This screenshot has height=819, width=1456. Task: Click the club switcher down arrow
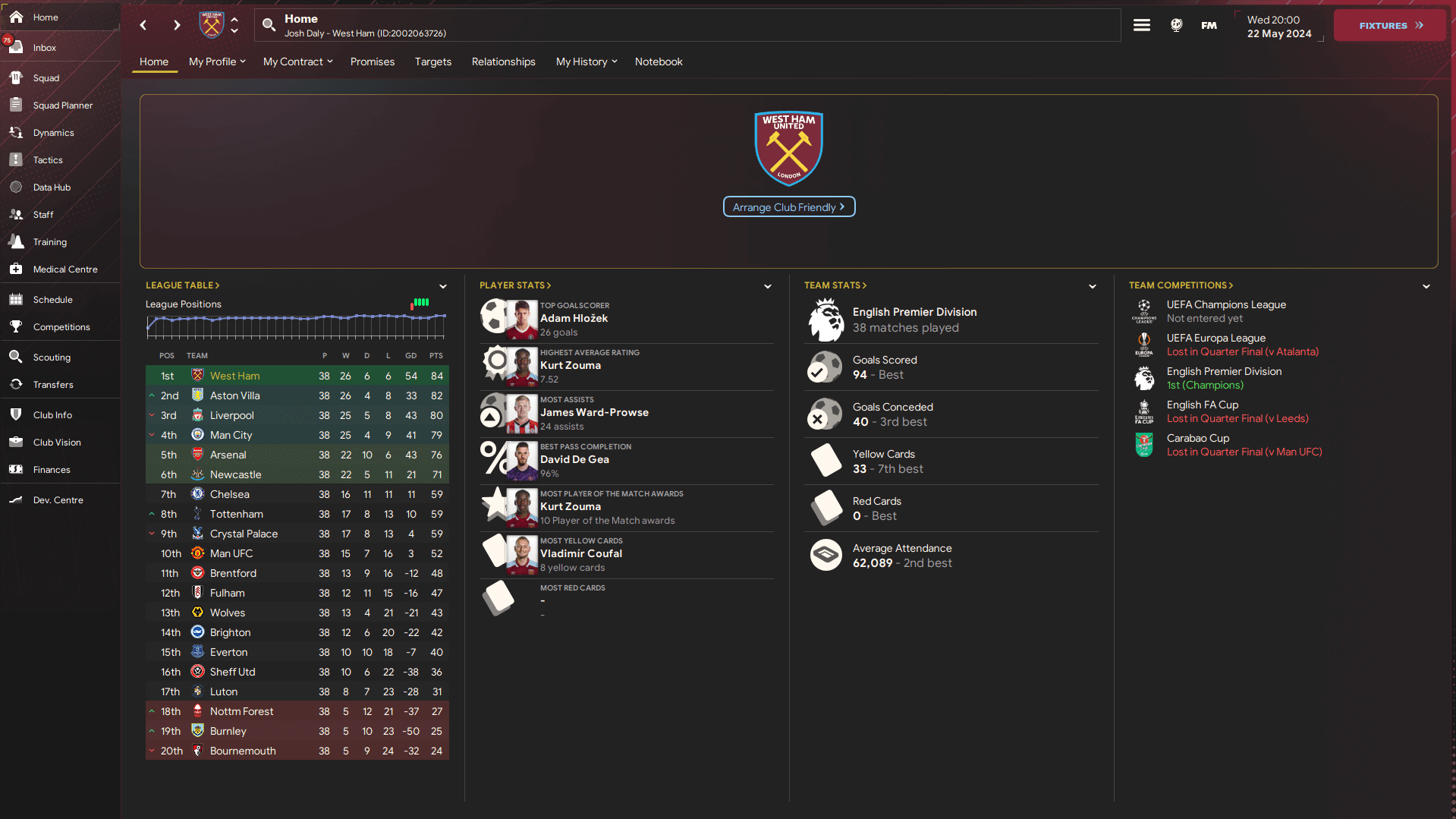(x=234, y=31)
